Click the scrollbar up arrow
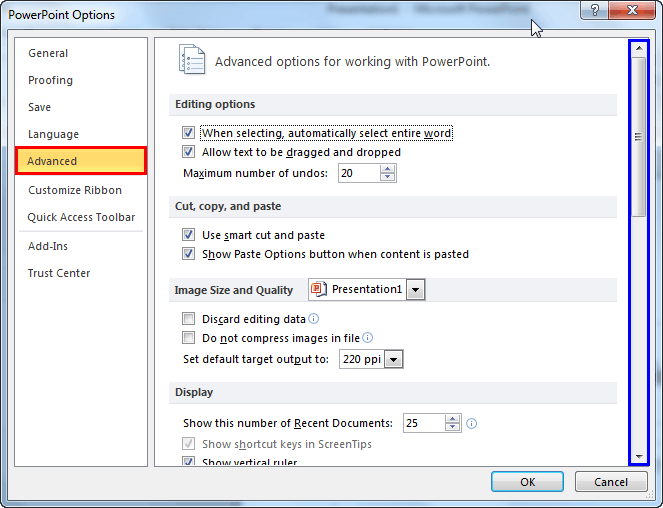Screen dimensions: 663x508 639,48
